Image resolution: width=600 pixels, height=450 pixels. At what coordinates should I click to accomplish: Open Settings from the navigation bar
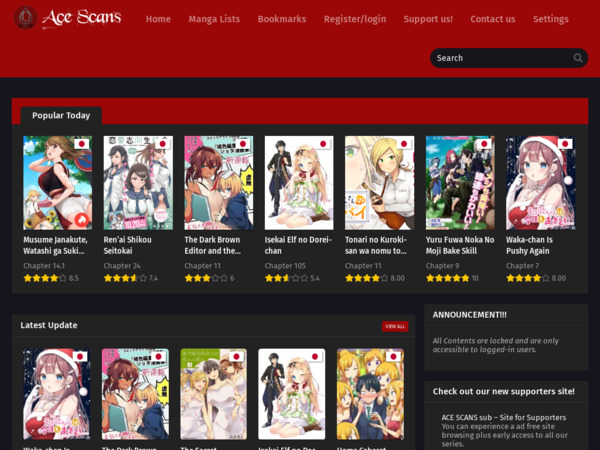[x=551, y=19]
